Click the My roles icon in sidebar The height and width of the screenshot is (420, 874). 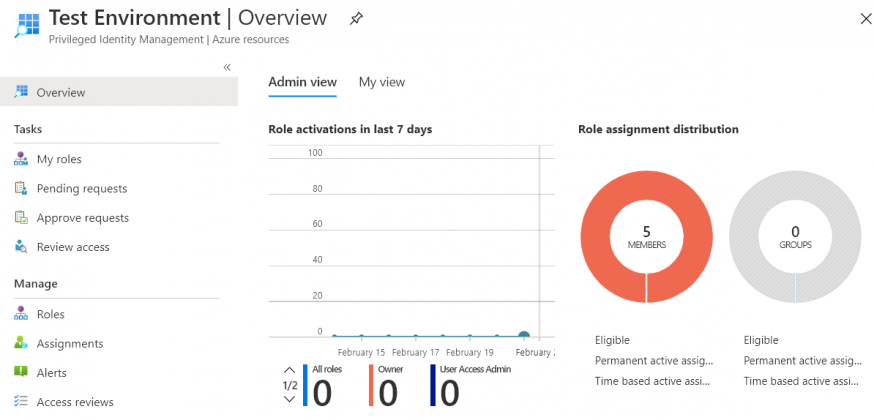(21, 159)
